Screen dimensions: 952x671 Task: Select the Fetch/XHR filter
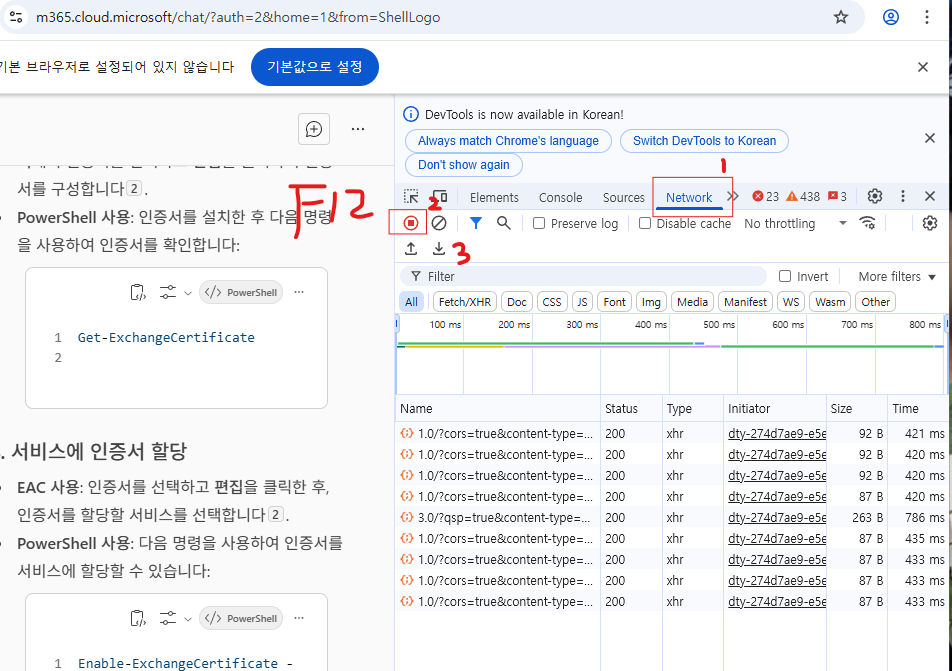[x=464, y=302]
